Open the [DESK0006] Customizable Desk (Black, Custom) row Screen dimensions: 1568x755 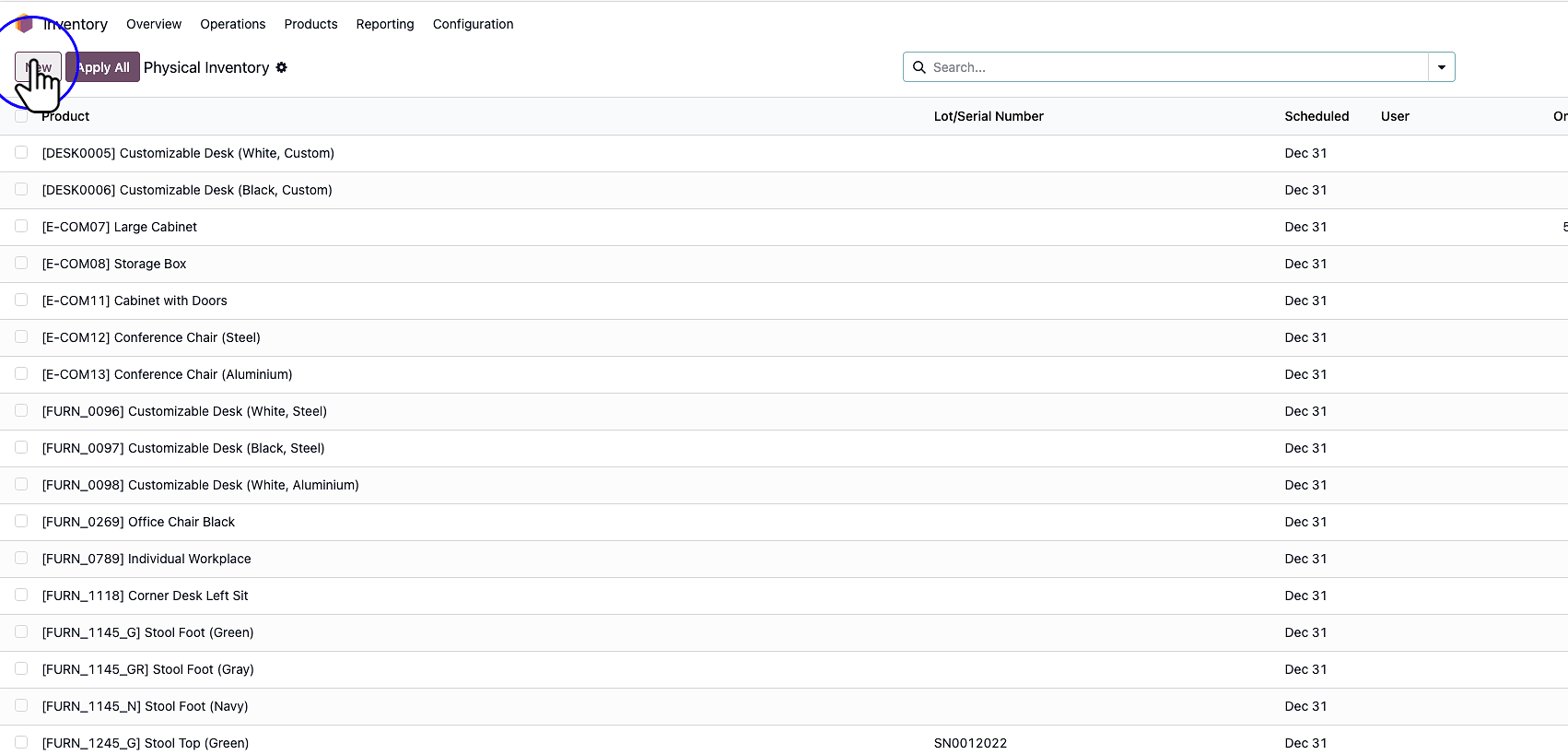784,190
